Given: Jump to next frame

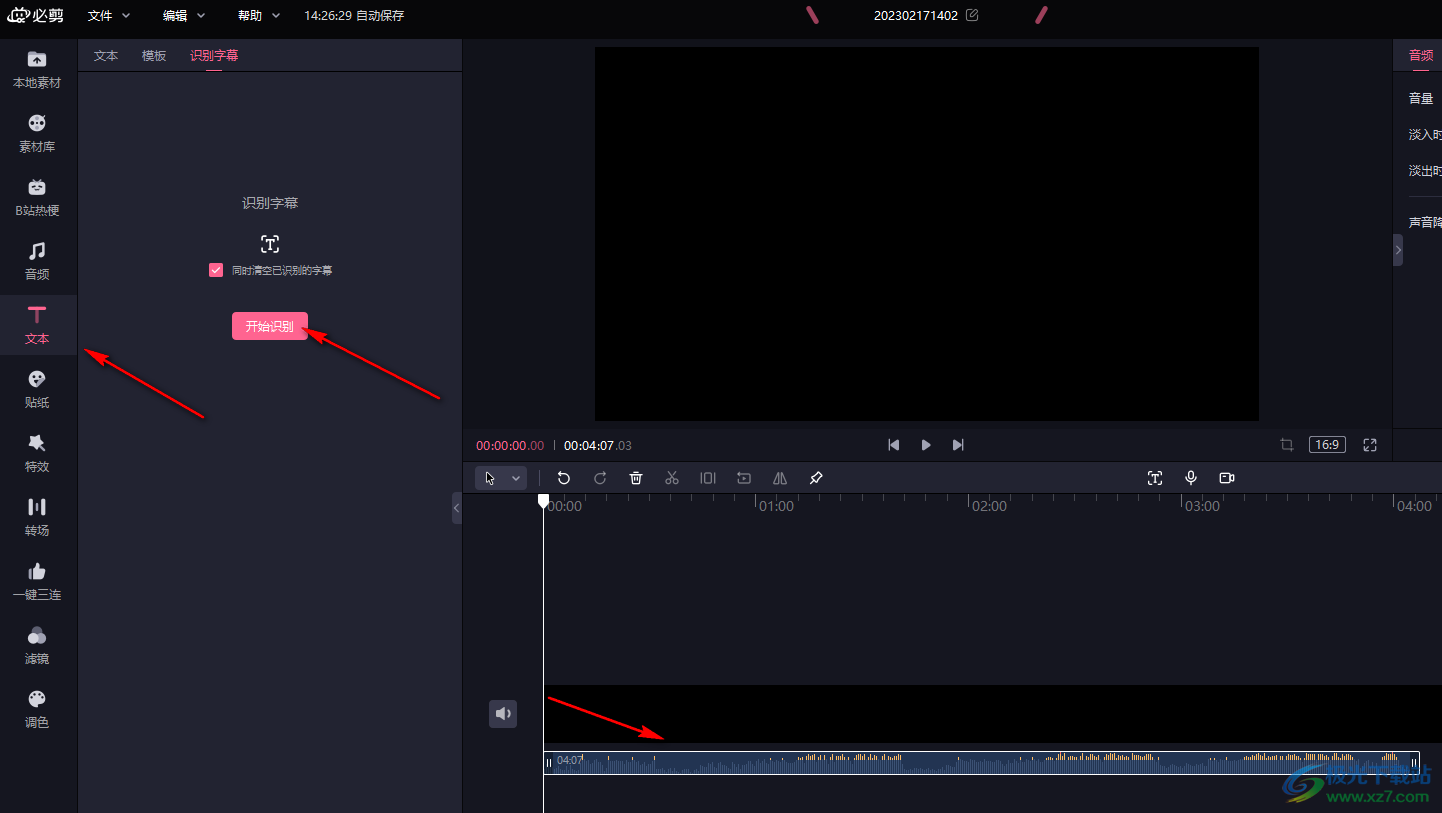Looking at the screenshot, I should tap(958, 445).
